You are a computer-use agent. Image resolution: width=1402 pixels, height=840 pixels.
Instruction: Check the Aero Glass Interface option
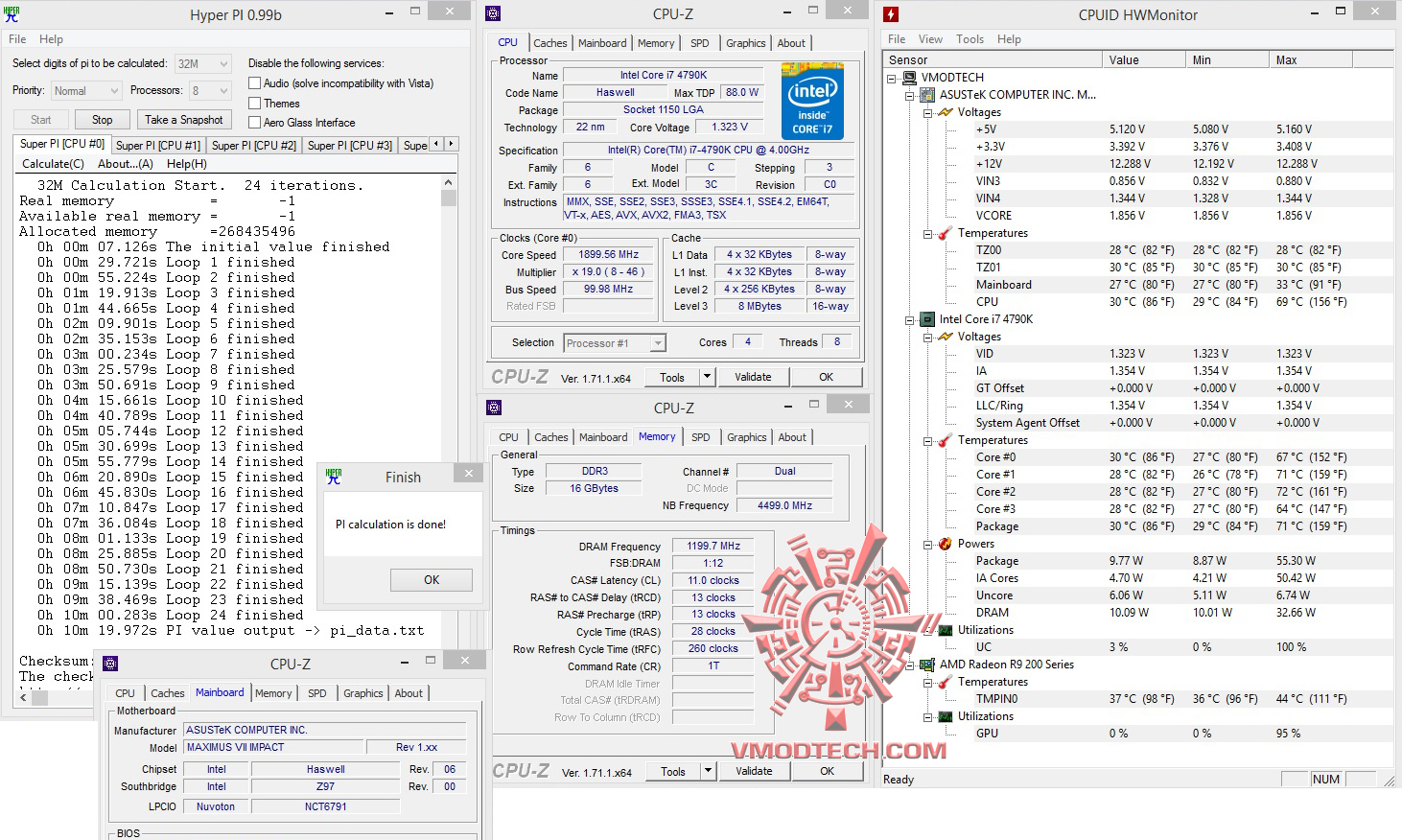click(254, 122)
